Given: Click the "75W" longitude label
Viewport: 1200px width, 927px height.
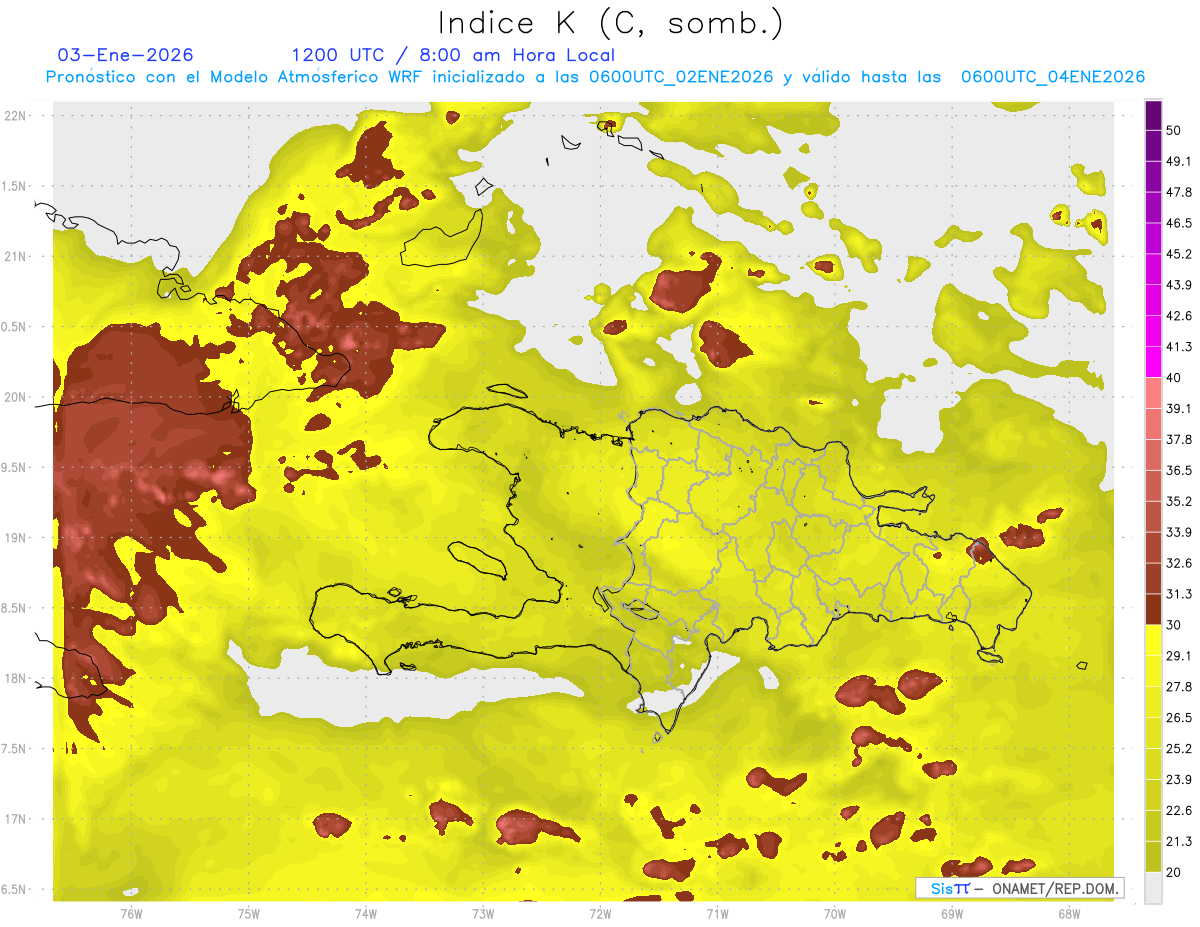Looking at the screenshot, I should [248, 914].
